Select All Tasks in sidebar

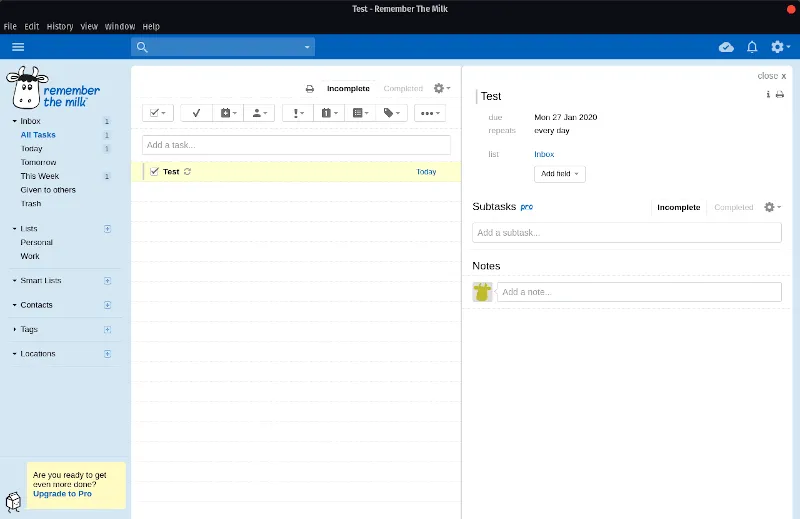[x=38, y=135]
